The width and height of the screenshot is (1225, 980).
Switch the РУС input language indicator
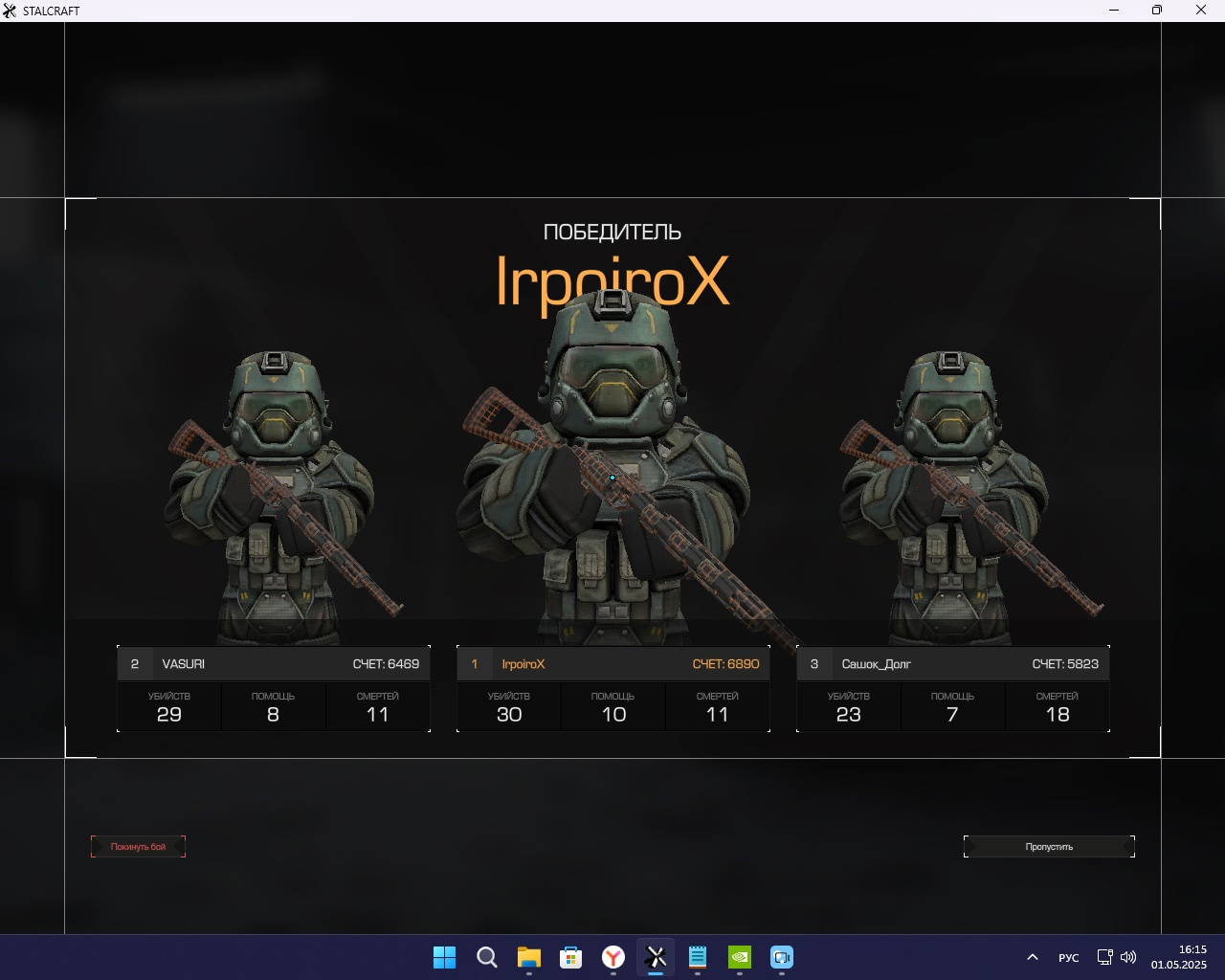point(1069,957)
